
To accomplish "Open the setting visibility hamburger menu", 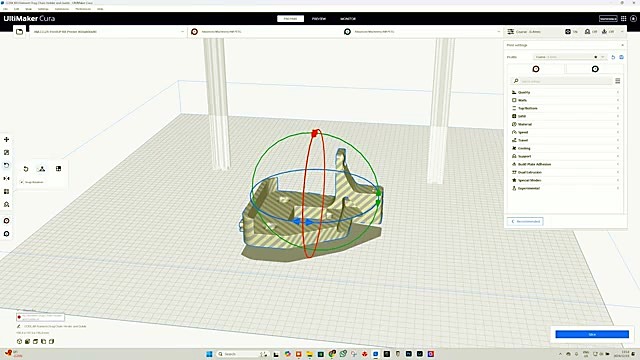I will click(x=618, y=81).
